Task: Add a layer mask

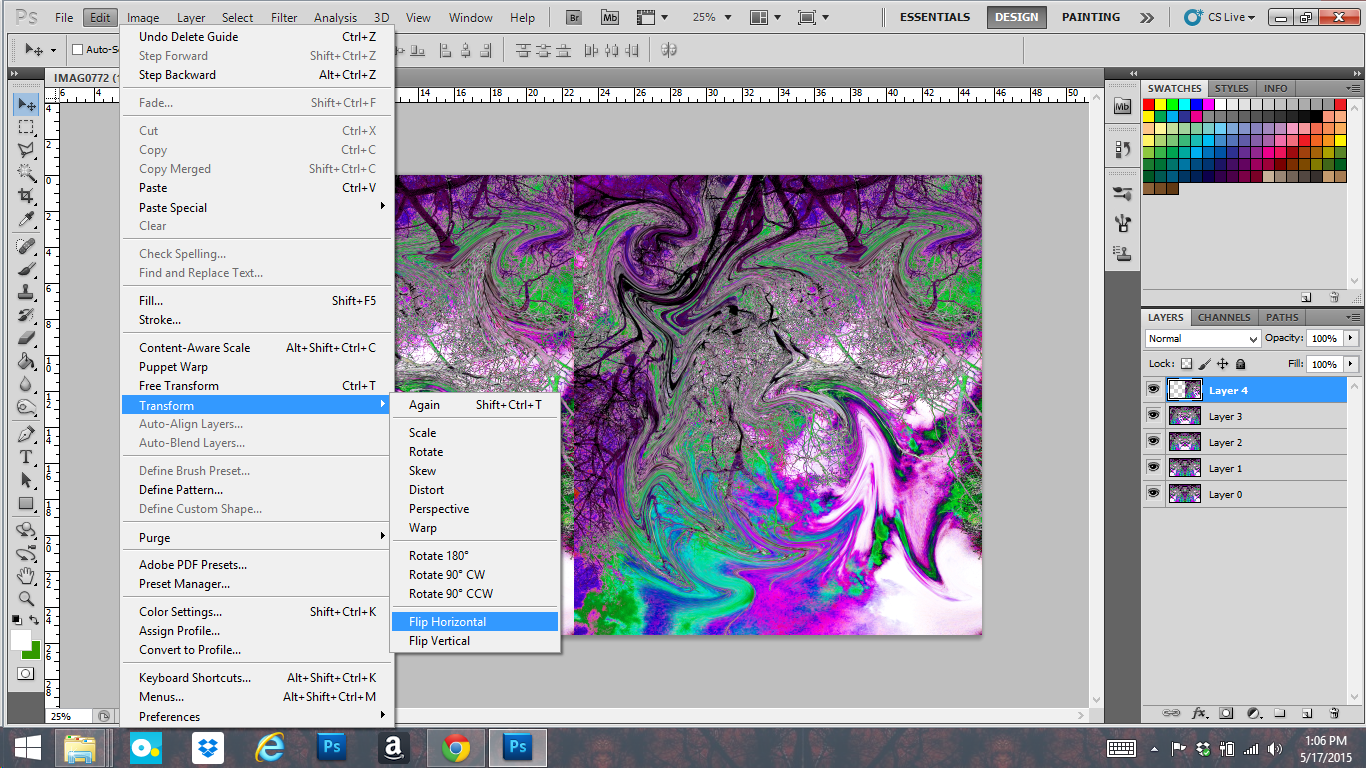Action: (x=1227, y=713)
